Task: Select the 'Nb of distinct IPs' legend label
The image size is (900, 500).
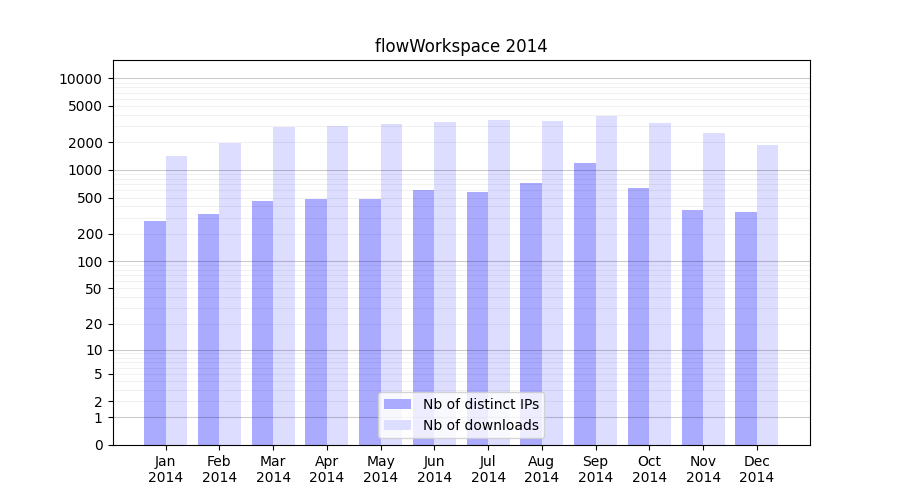Action: point(480,404)
